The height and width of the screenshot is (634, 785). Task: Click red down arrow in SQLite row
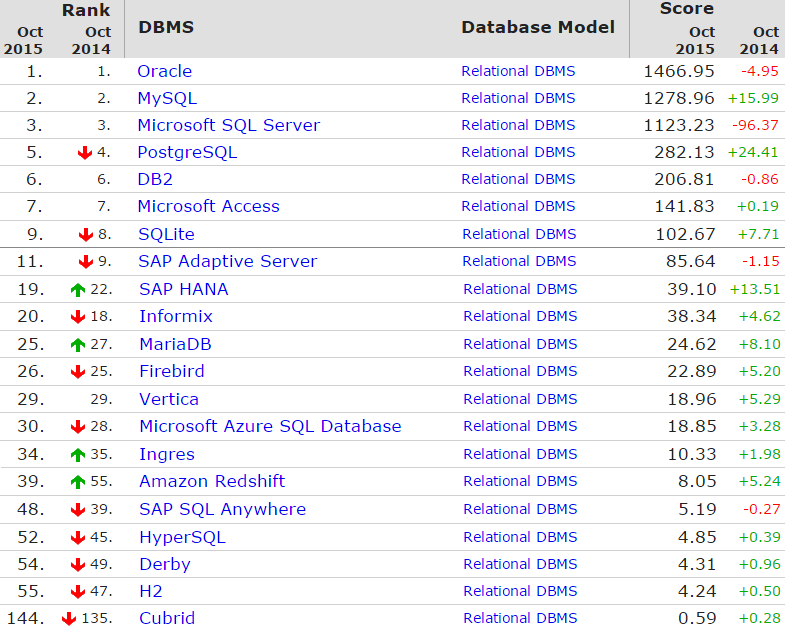coord(86,234)
